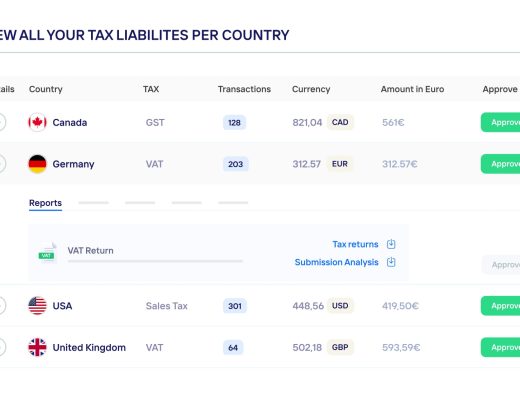
Task: Click the Currency column header
Action: pyautogui.click(x=311, y=89)
